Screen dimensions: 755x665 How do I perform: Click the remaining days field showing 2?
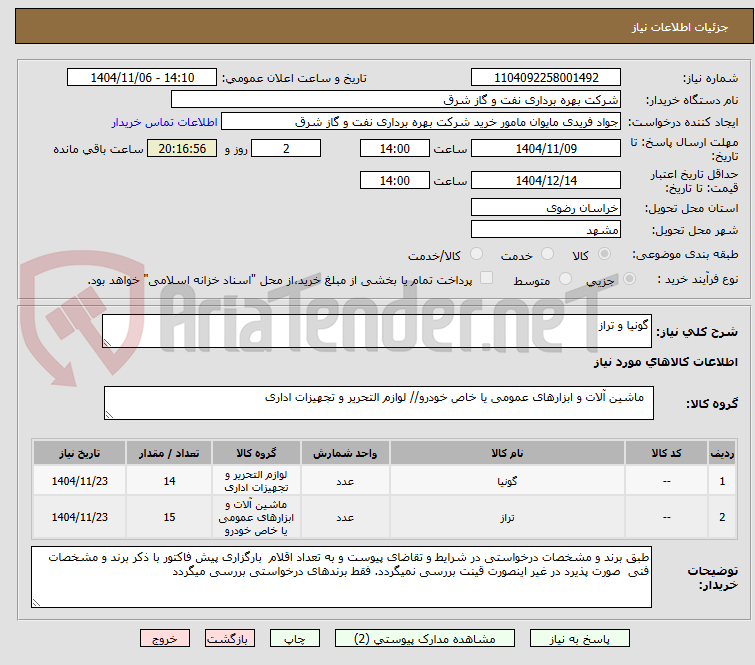[286, 148]
